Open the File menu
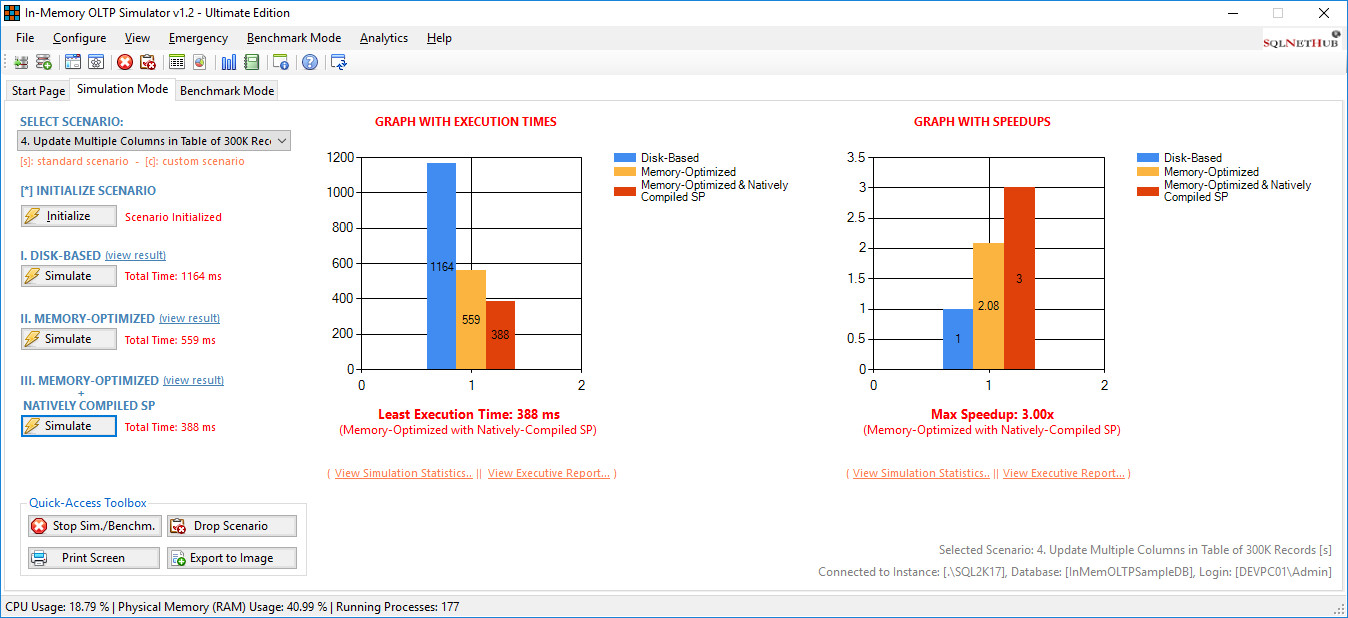The height and width of the screenshot is (618, 1348). 25,38
